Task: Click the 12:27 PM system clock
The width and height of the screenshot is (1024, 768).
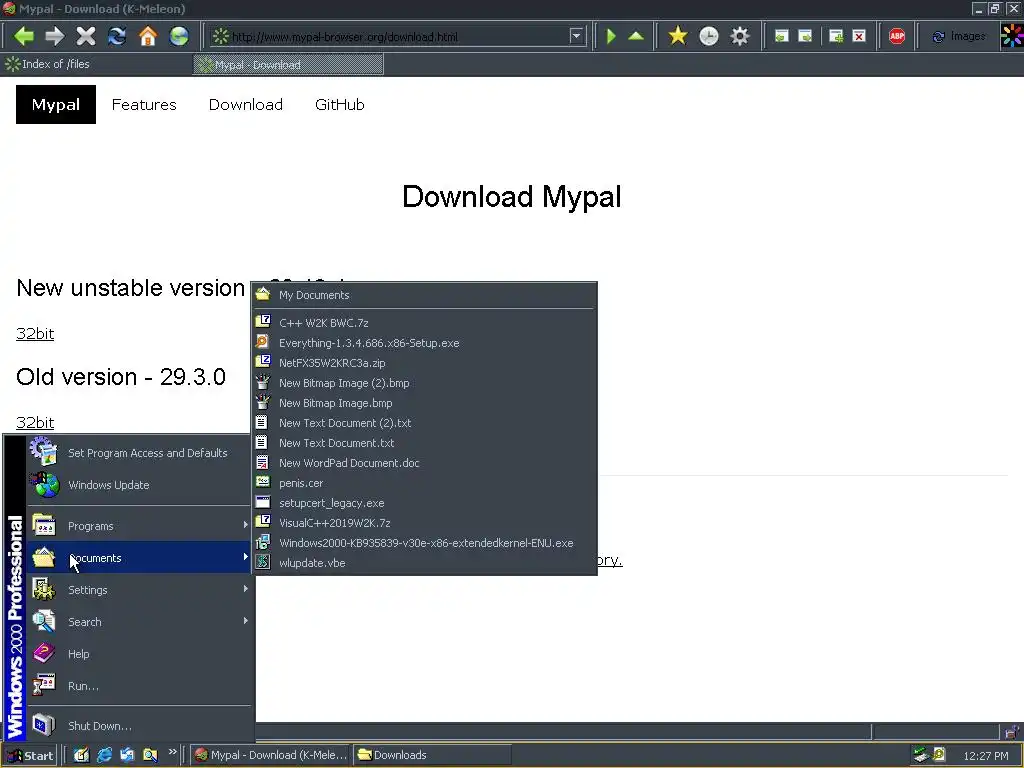Action: click(985, 756)
